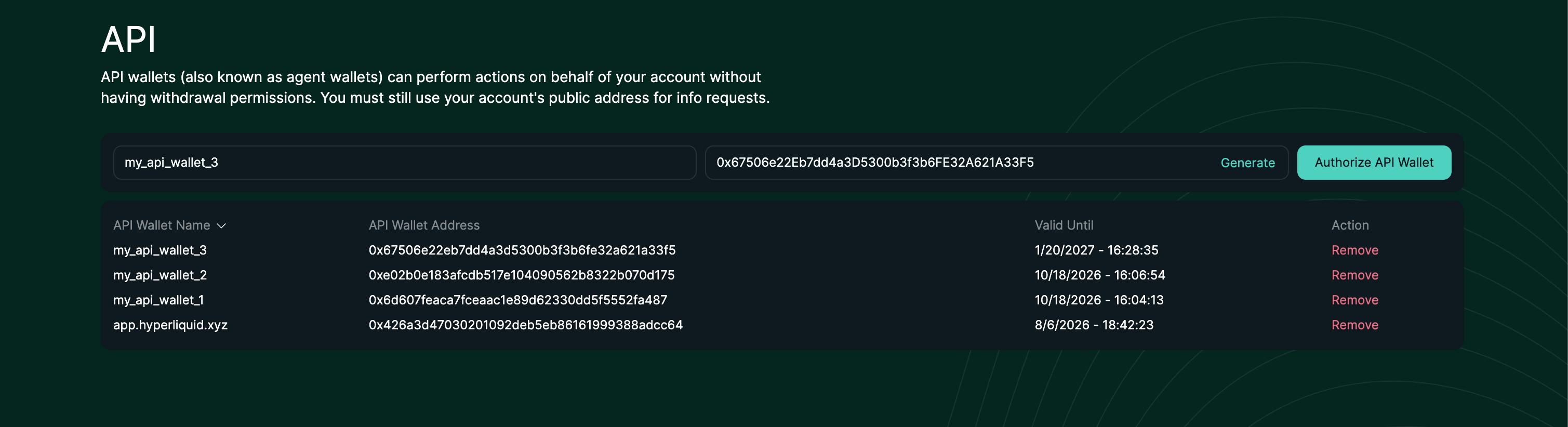Remove the my_api_wallet_1 wallet
Viewport: 1568px width, 427px height.
click(x=1354, y=300)
